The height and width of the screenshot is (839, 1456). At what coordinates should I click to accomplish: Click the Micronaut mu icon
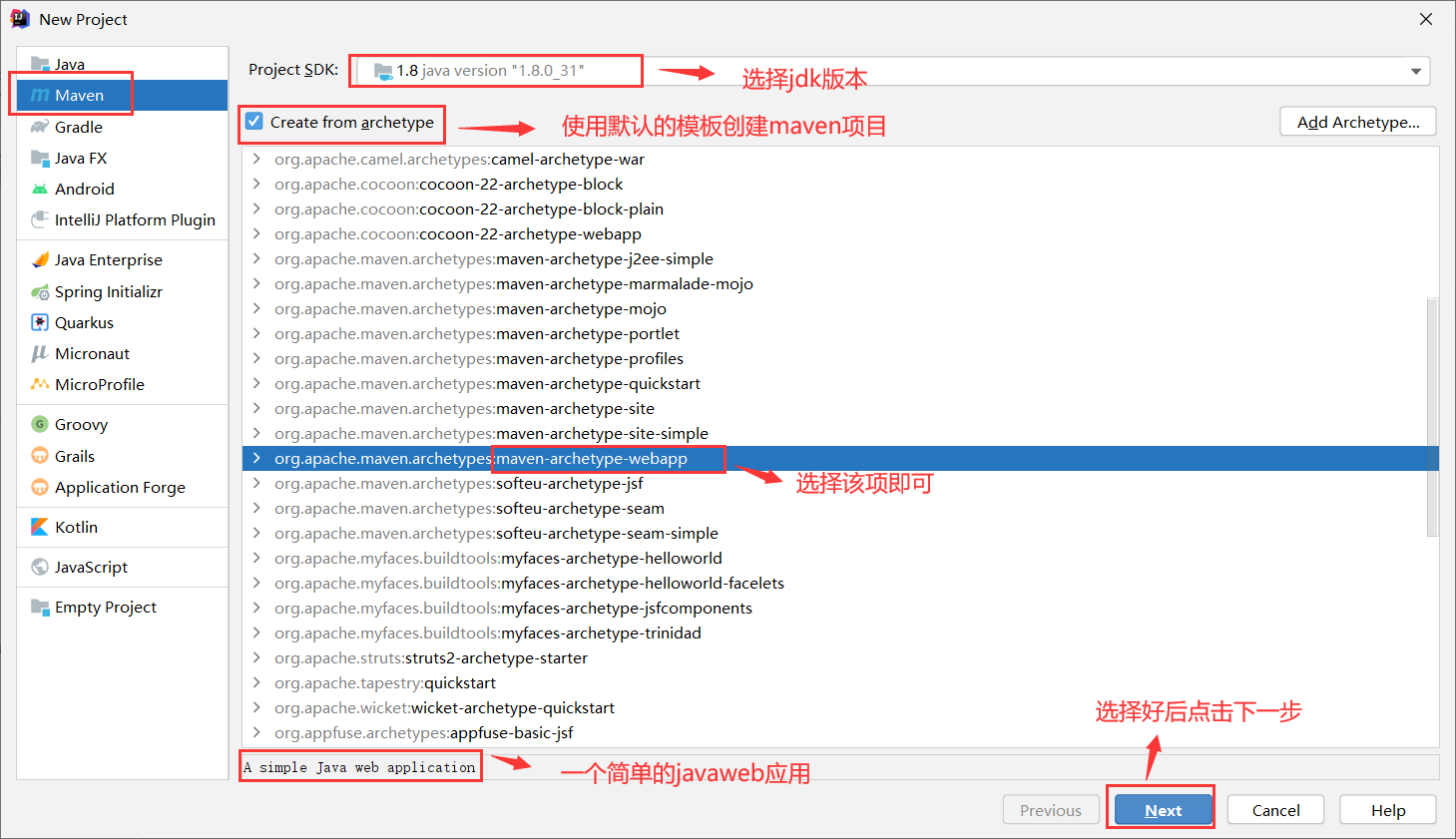click(x=40, y=353)
